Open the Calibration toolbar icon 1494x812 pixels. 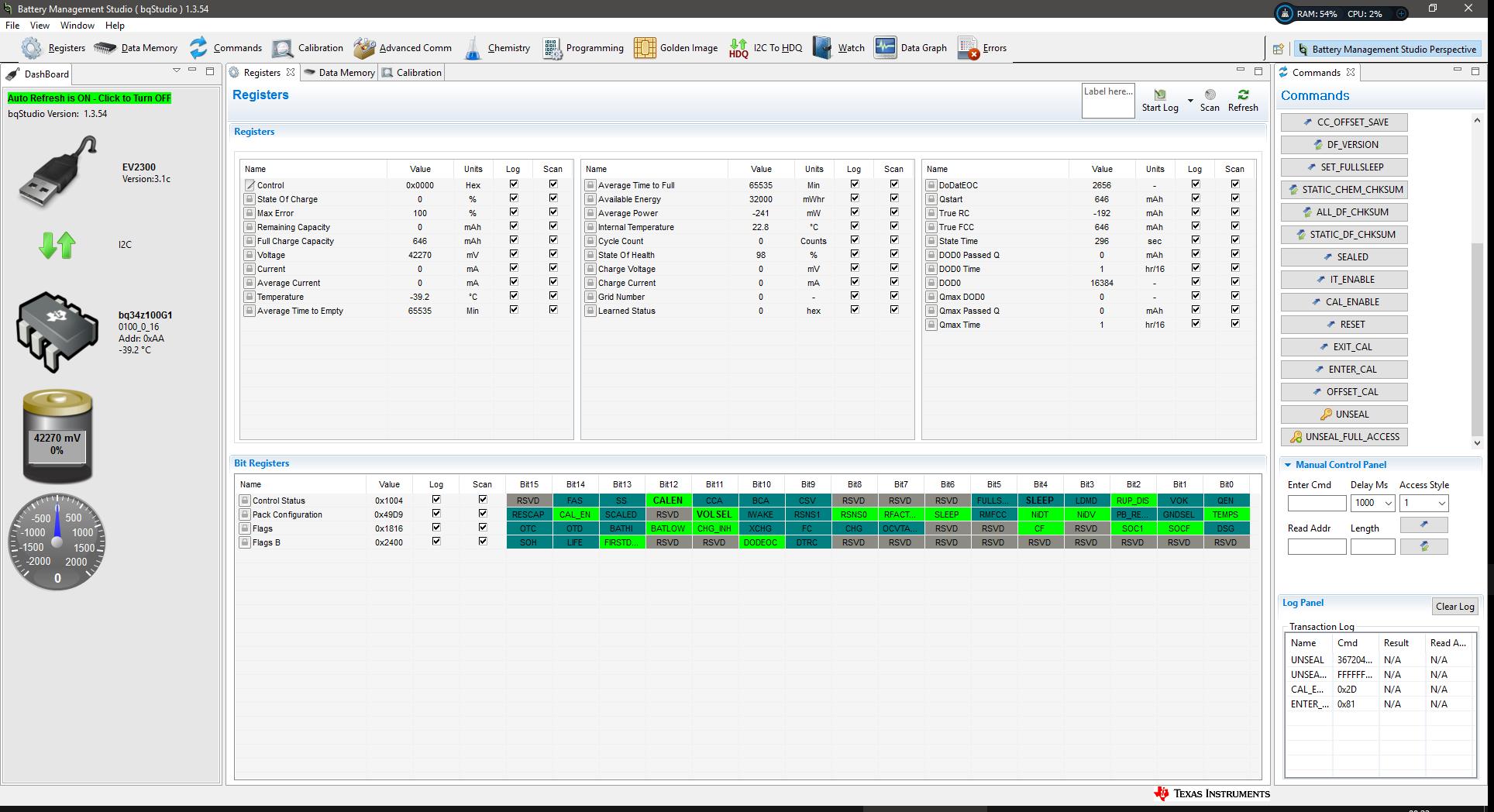click(283, 48)
